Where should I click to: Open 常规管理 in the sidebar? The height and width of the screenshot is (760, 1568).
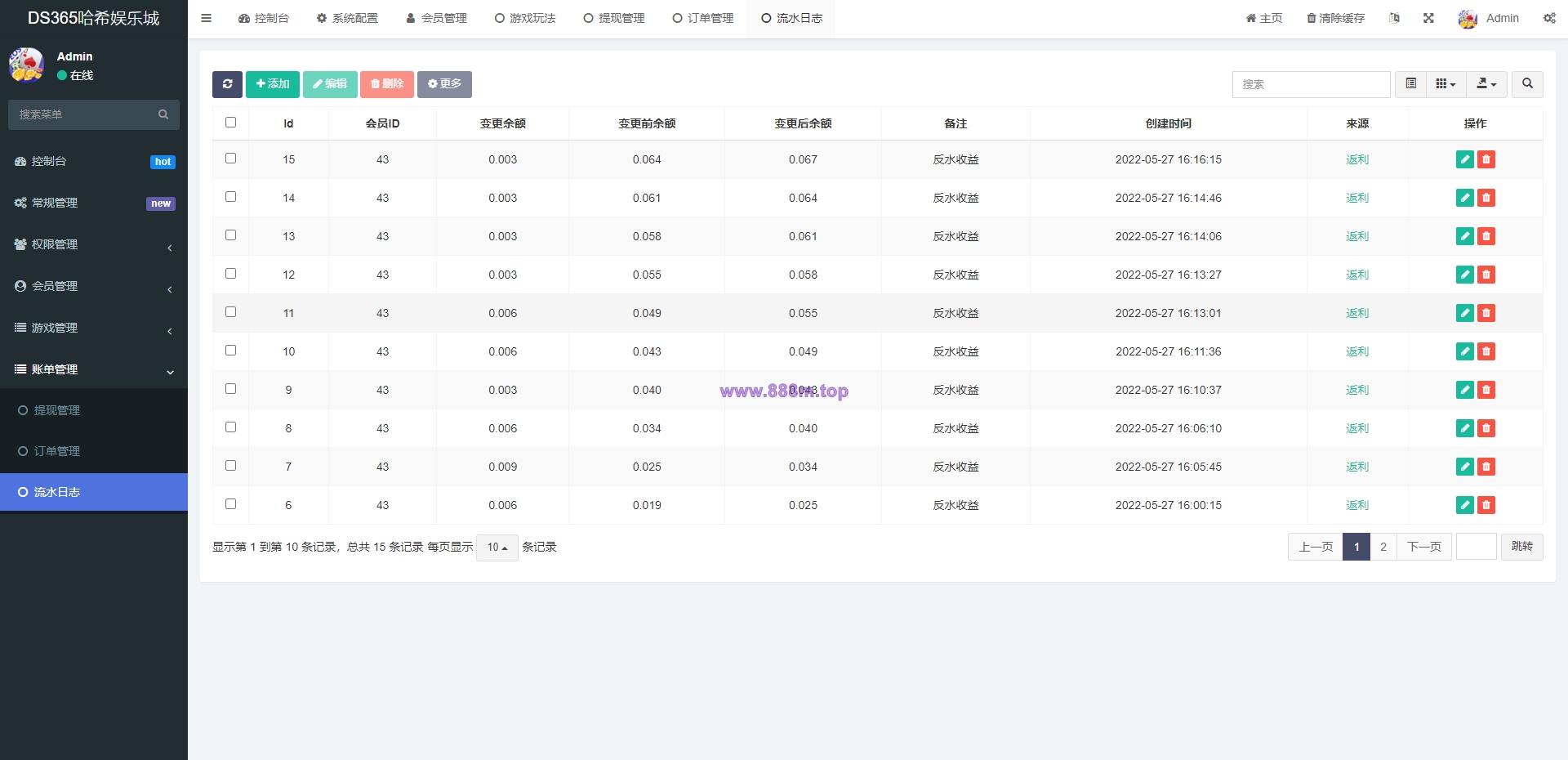[x=94, y=203]
